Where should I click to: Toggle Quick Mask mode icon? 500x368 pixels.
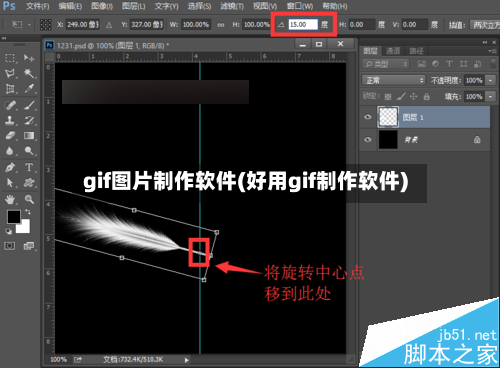coord(10,246)
